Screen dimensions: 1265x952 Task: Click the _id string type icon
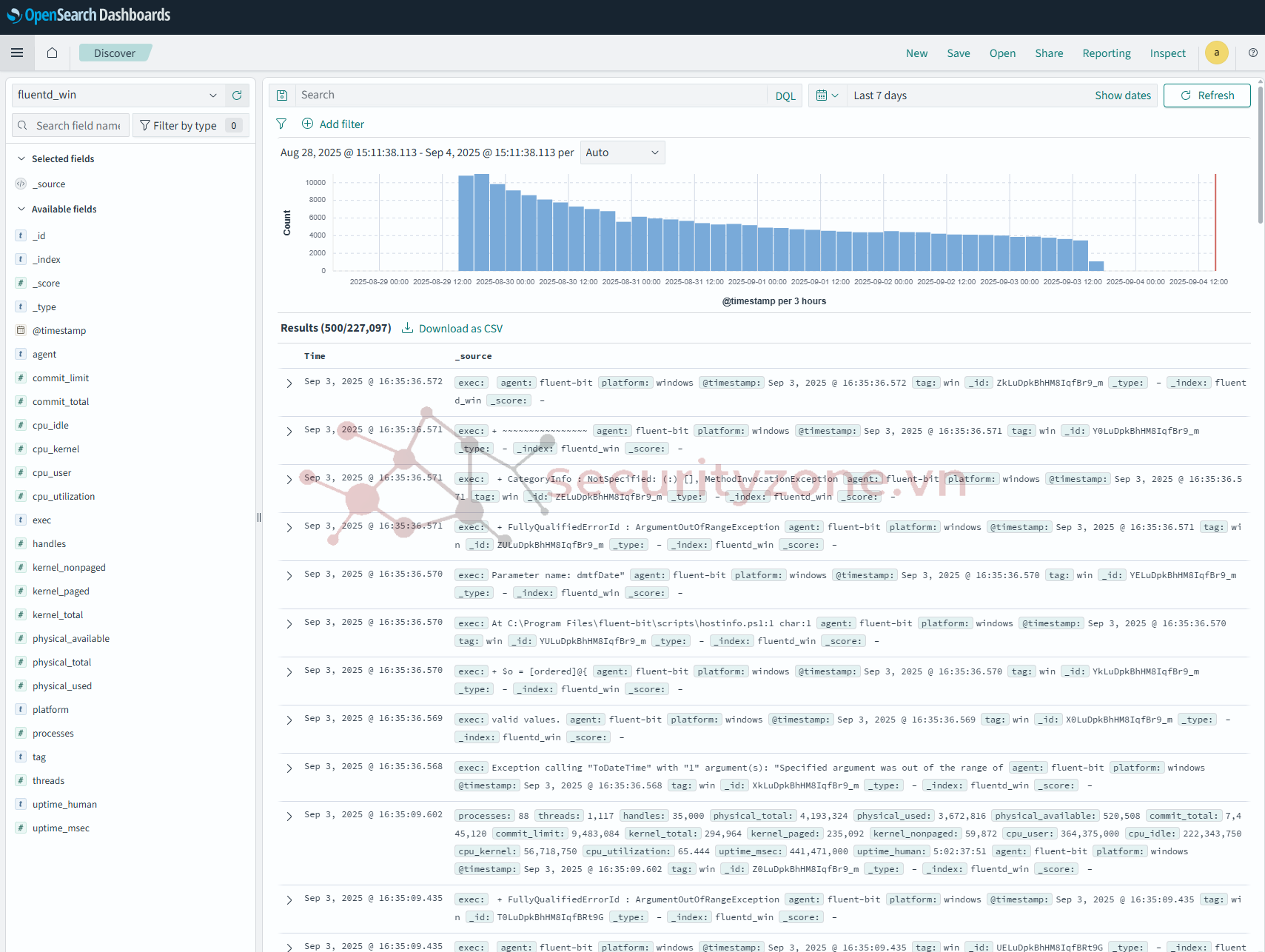point(21,235)
